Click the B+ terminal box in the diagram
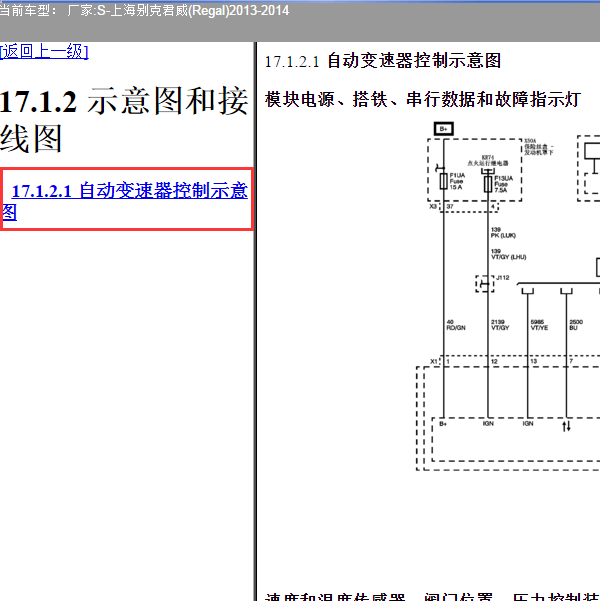Viewport: 600px width, 601px height. (444, 129)
